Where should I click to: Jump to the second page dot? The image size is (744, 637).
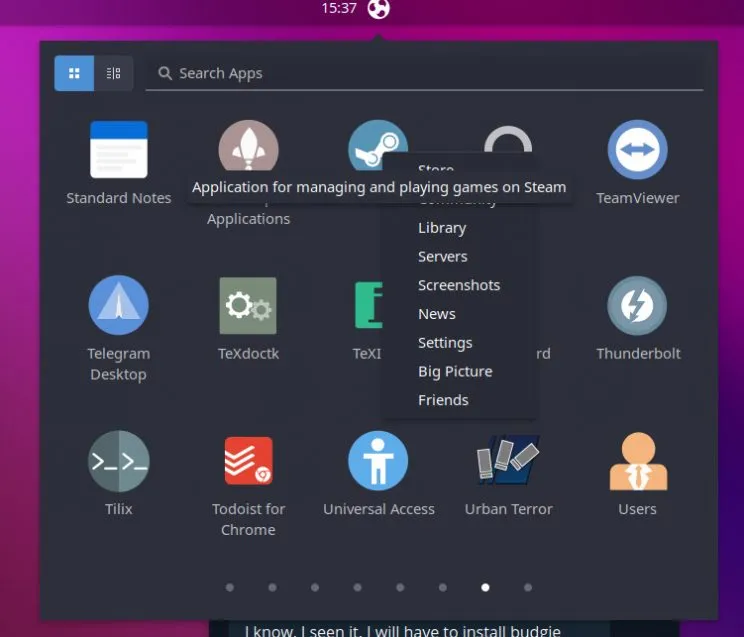272,588
